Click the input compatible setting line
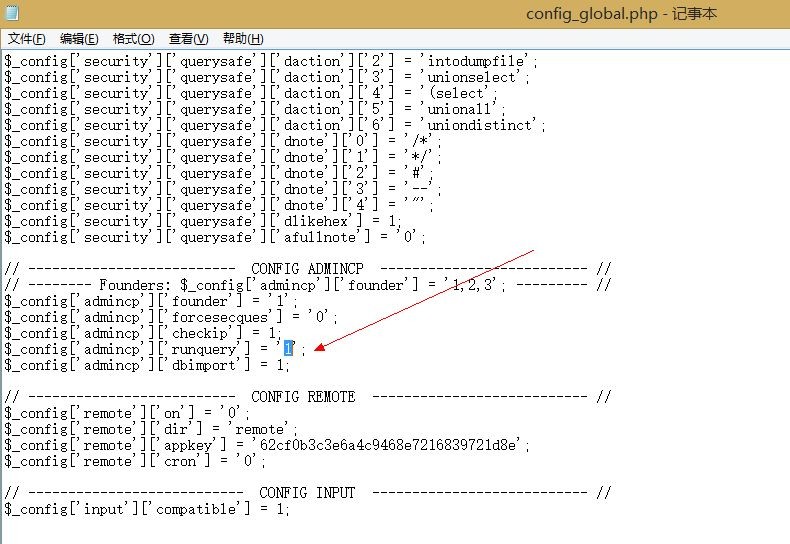 click(x=147, y=509)
